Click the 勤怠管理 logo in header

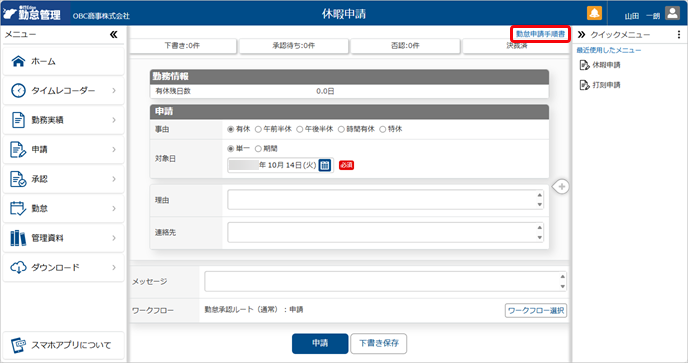[32, 13]
